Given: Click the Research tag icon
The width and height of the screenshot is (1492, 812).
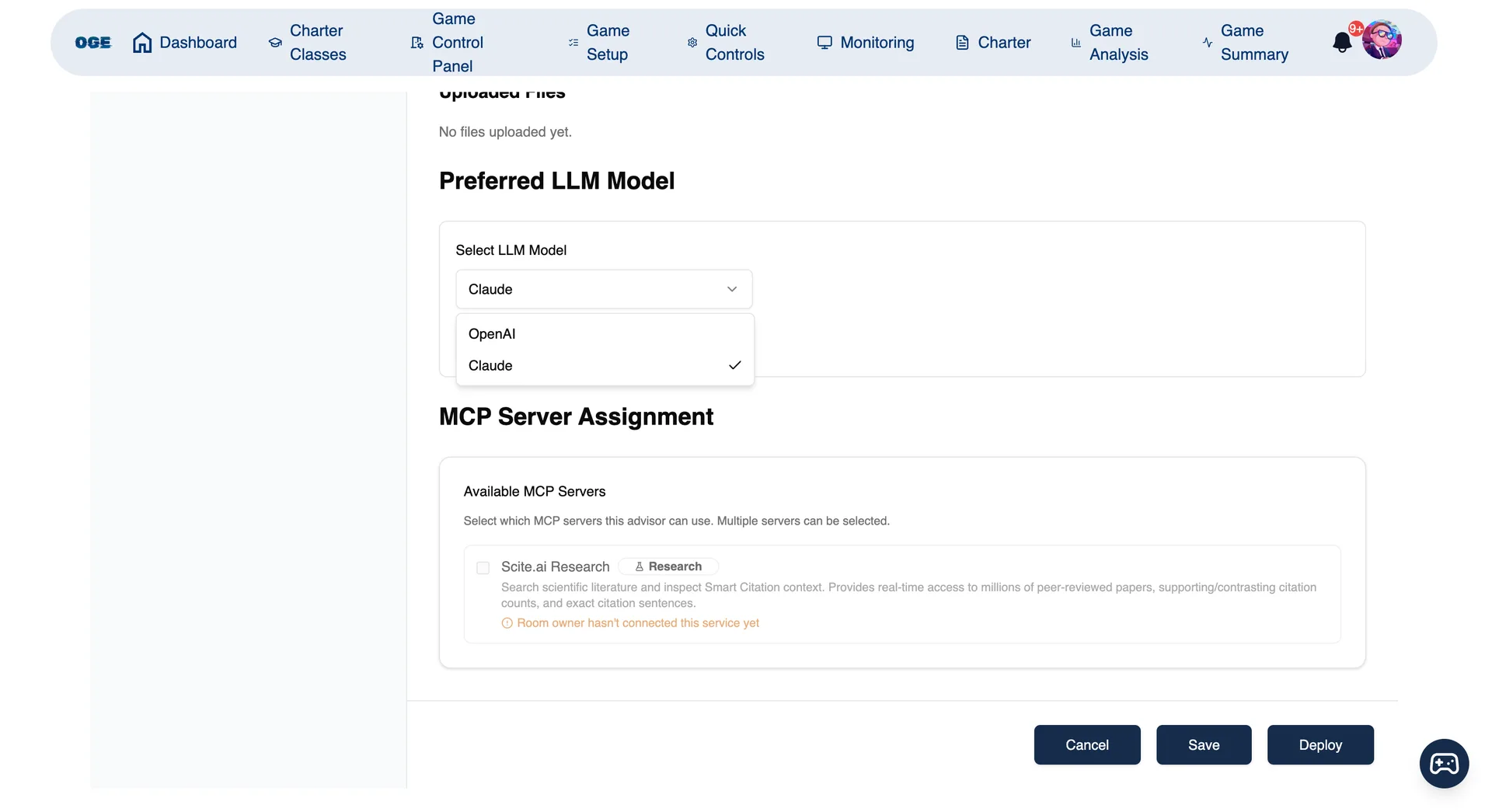Looking at the screenshot, I should (x=640, y=567).
